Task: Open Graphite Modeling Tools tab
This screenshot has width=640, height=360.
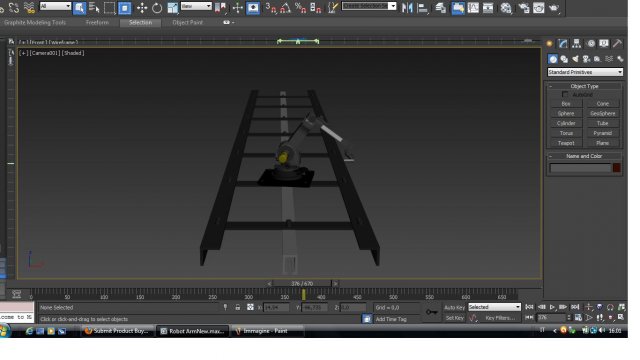Action: 35,22
